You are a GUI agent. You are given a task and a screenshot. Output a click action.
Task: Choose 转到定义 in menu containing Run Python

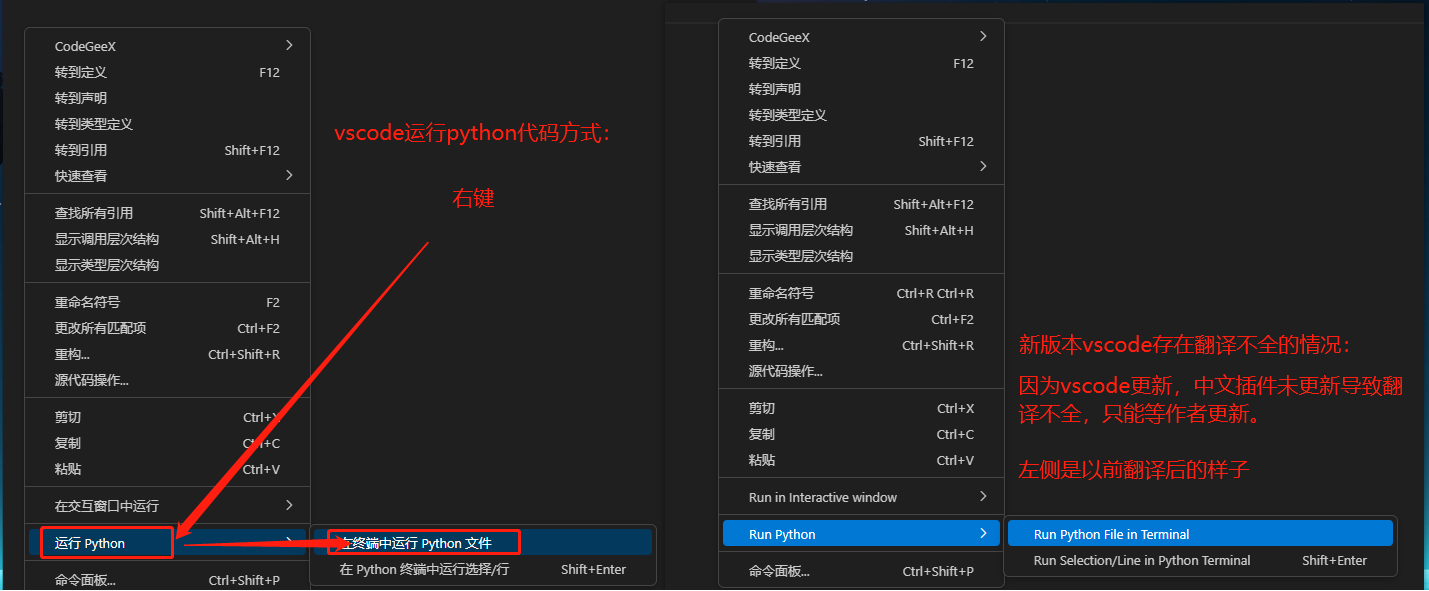861,63
